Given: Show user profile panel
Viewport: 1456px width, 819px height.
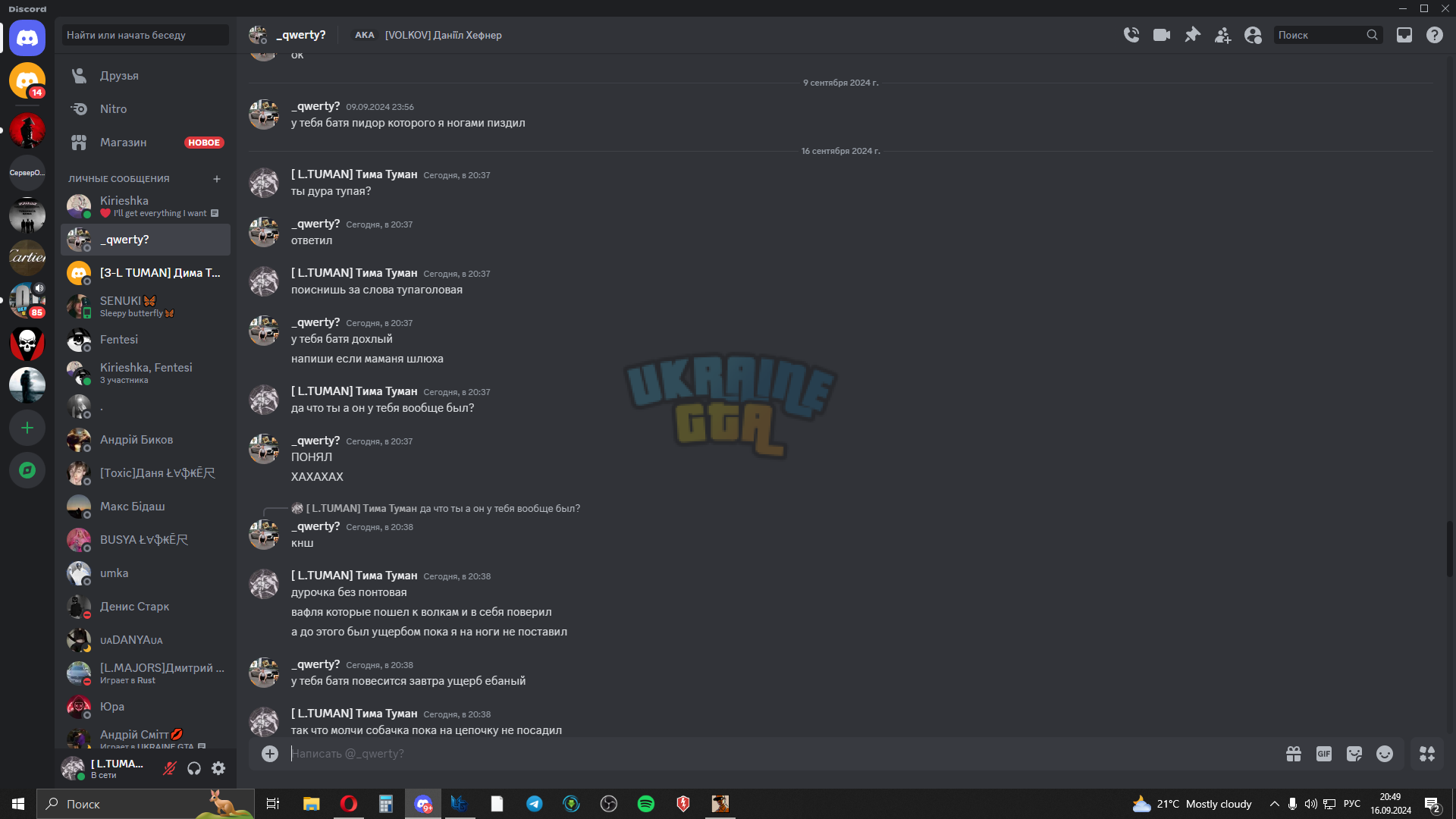Looking at the screenshot, I should click(1253, 35).
